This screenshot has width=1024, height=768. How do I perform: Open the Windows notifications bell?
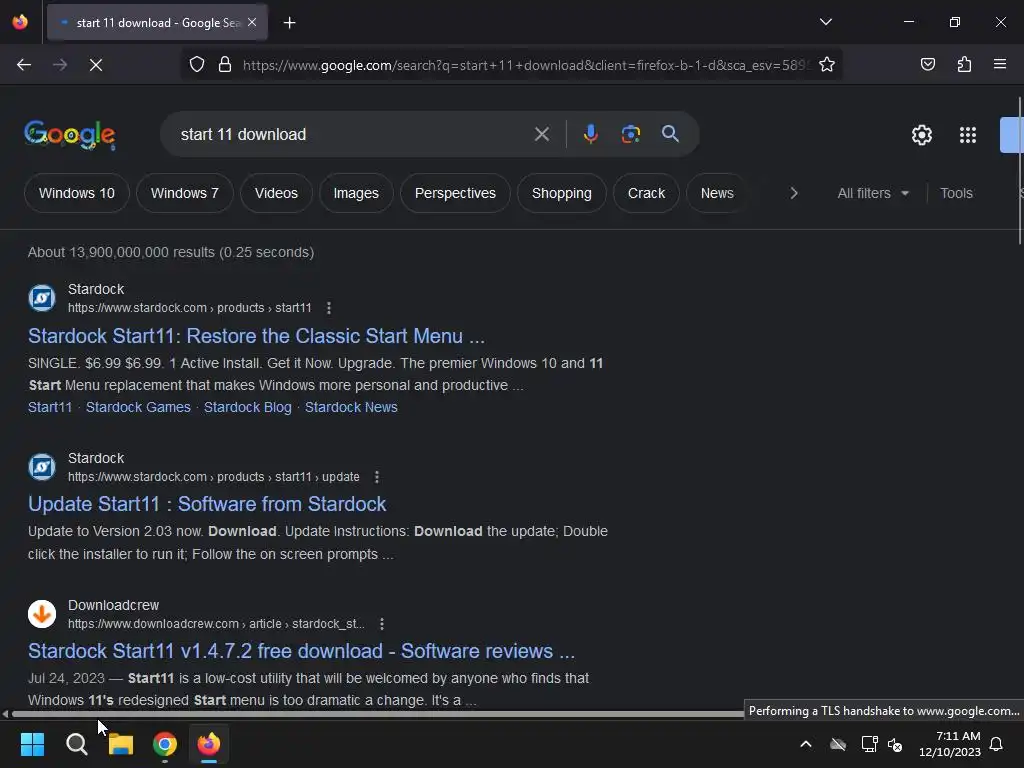click(x=997, y=744)
